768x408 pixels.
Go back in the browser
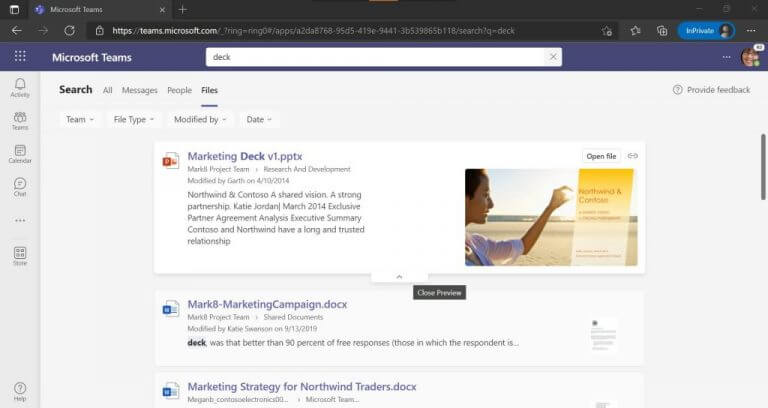(x=17, y=30)
